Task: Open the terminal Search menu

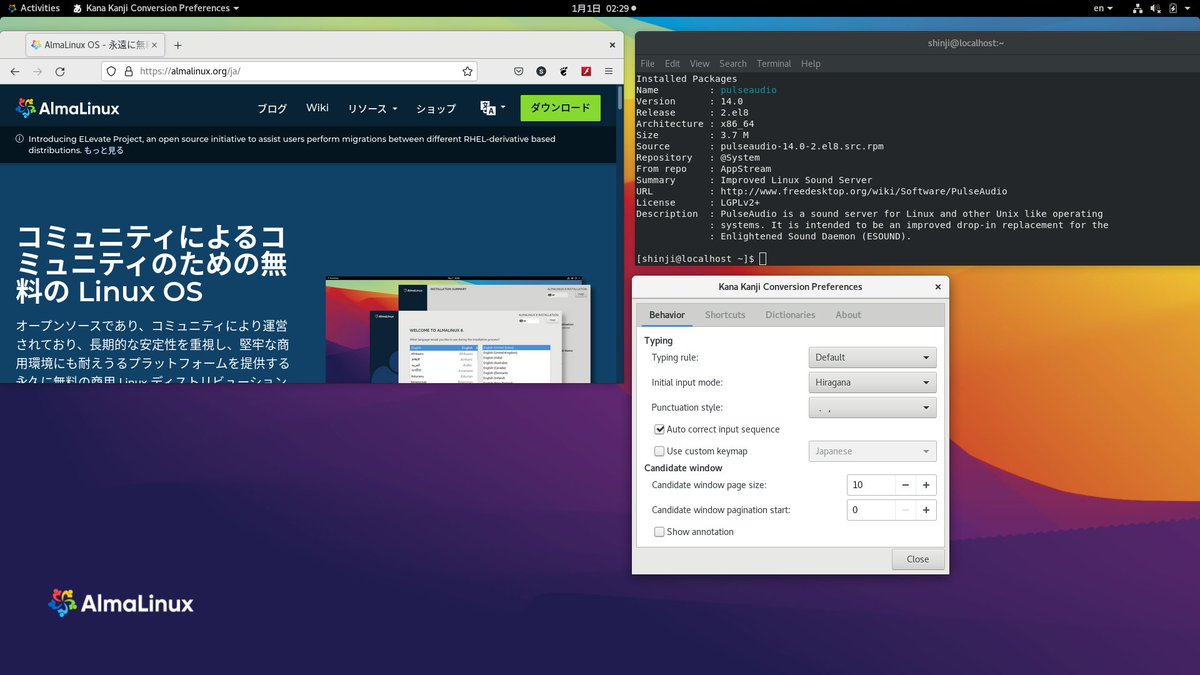Action: 733,63
